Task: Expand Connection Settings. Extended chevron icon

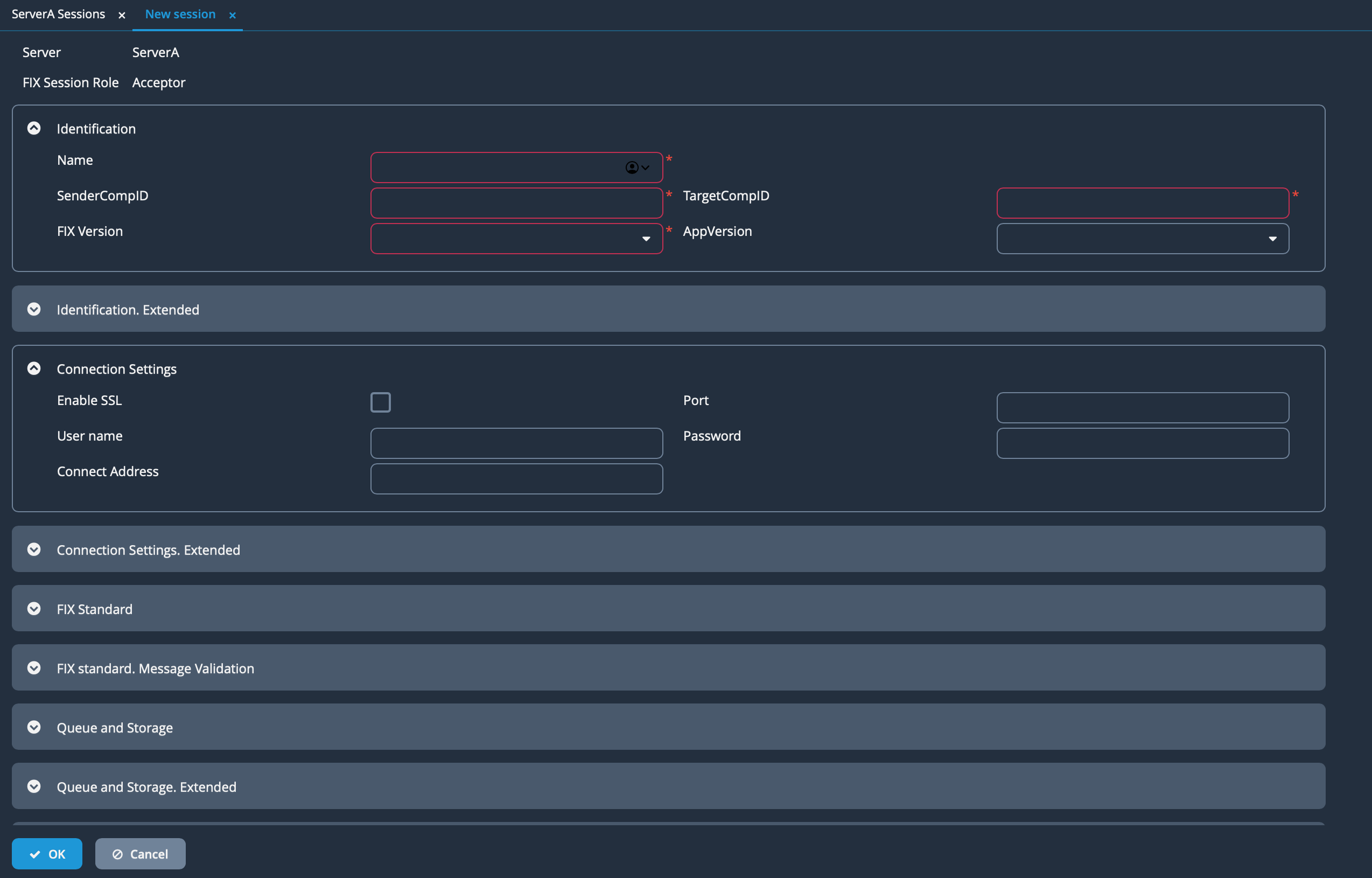Action: click(x=34, y=549)
